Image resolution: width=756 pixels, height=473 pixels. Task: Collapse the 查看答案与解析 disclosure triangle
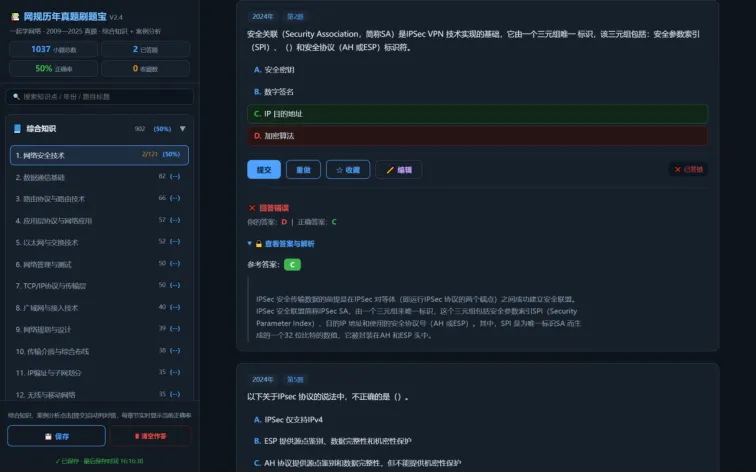click(x=249, y=243)
